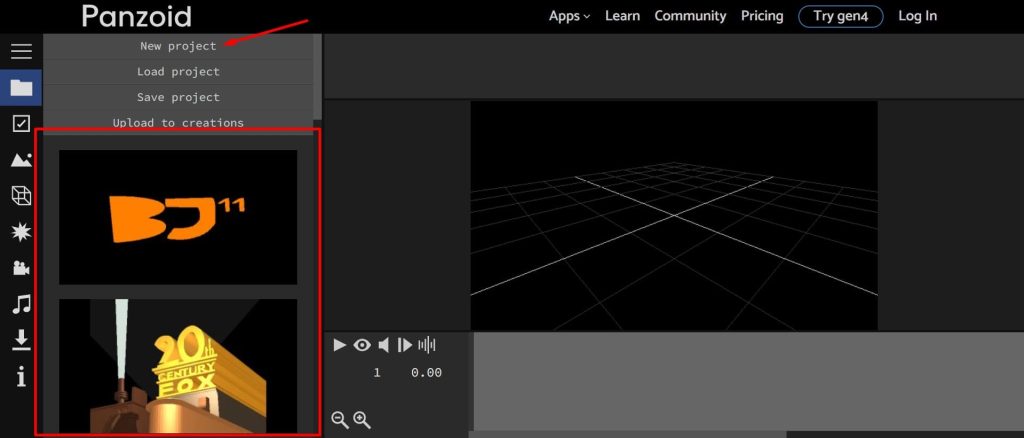Select the 3D cube objects icon
This screenshot has width=1024, height=438.
(x=21, y=195)
